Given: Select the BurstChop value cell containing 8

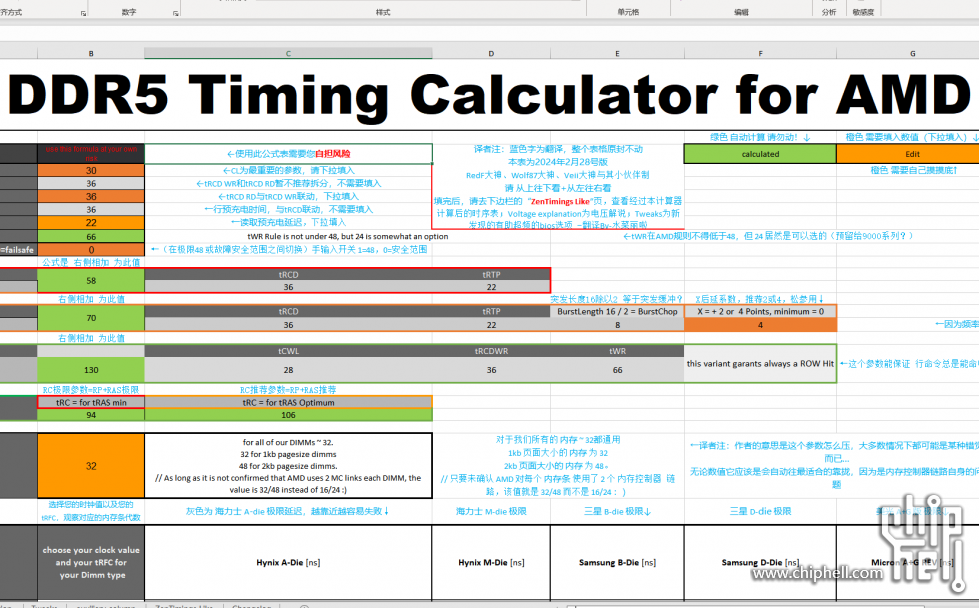Looking at the screenshot, I should click(617, 325).
